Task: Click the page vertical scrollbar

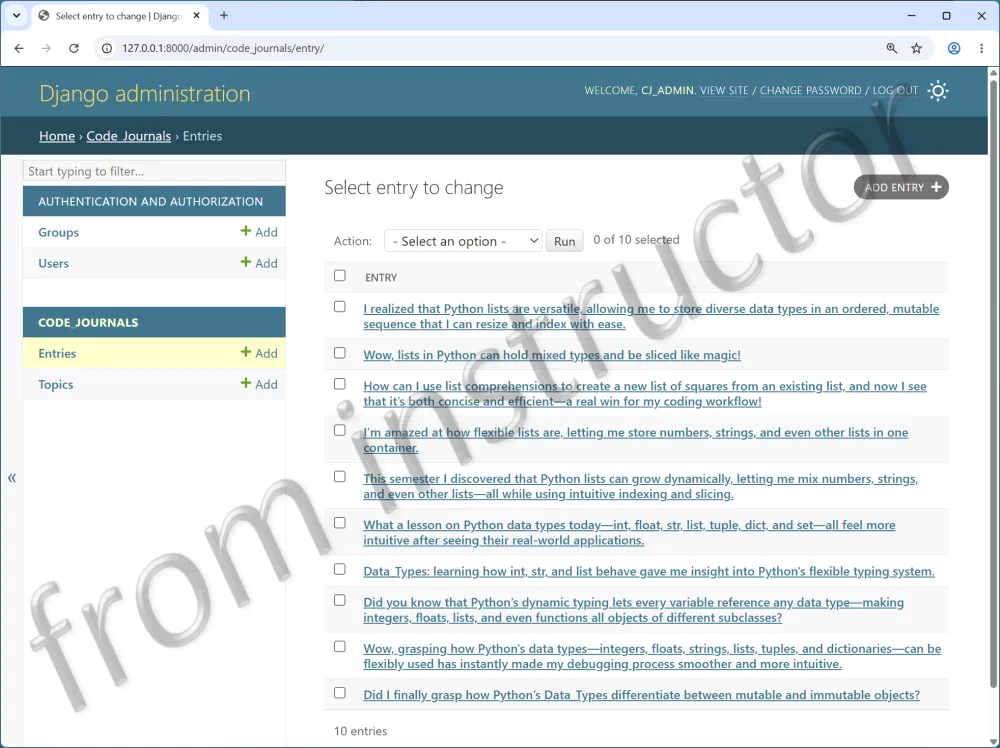Action: click(x=994, y=383)
